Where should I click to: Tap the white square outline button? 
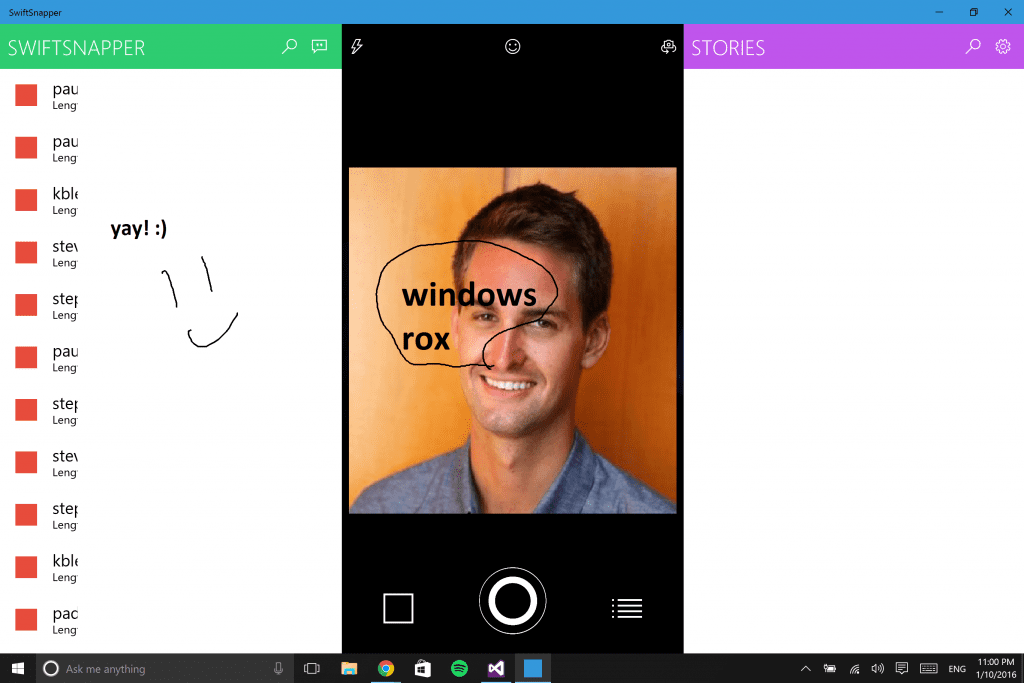[398, 609]
